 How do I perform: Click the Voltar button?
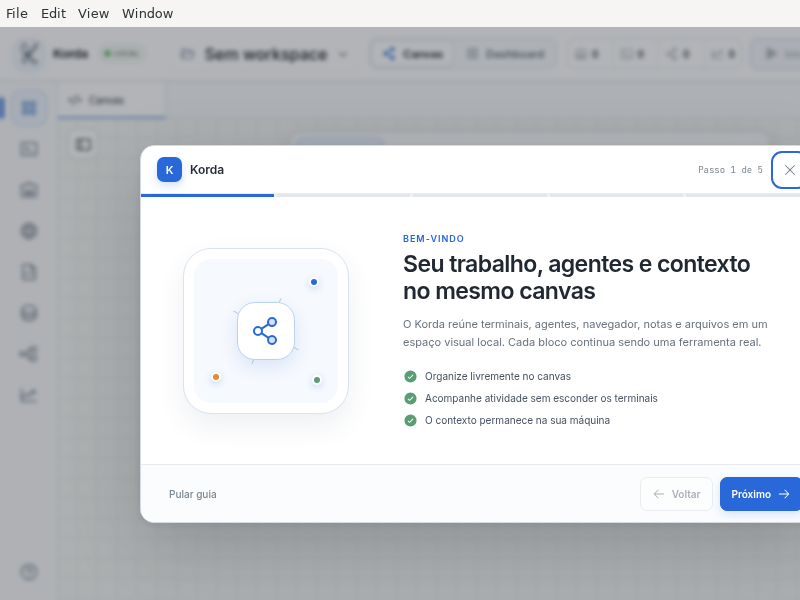[677, 494]
